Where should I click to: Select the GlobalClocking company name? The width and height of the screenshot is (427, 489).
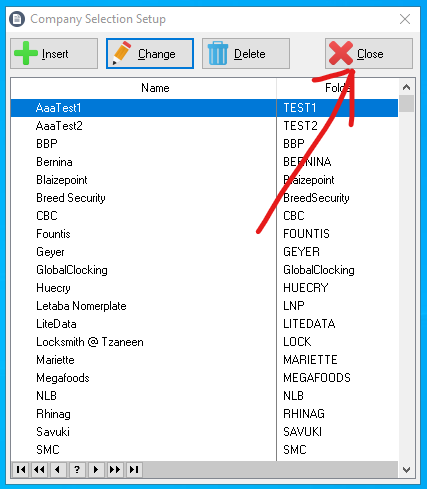(x=72, y=270)
